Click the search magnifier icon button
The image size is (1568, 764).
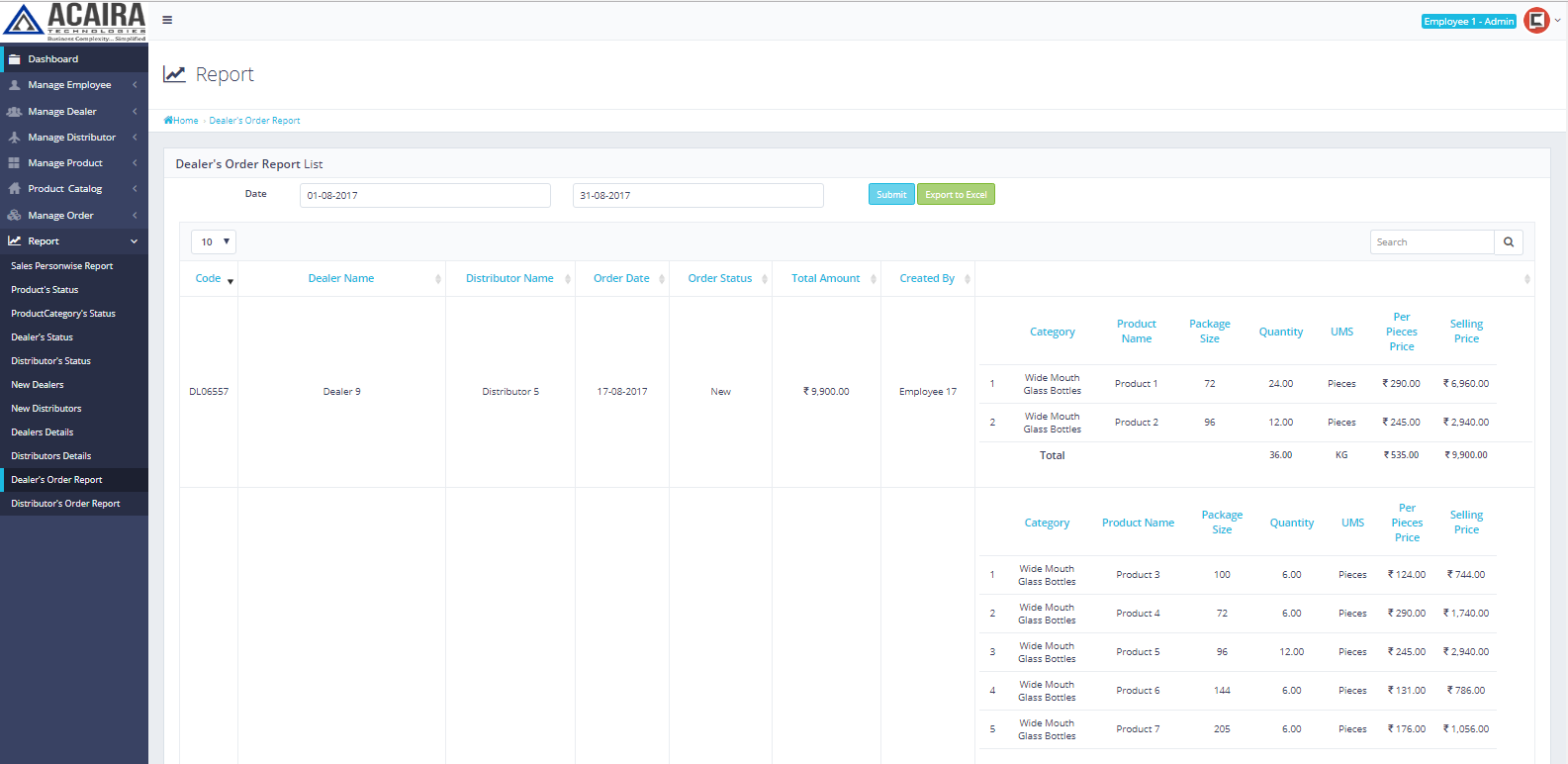pyautogui.click(x=1508, y=242)
